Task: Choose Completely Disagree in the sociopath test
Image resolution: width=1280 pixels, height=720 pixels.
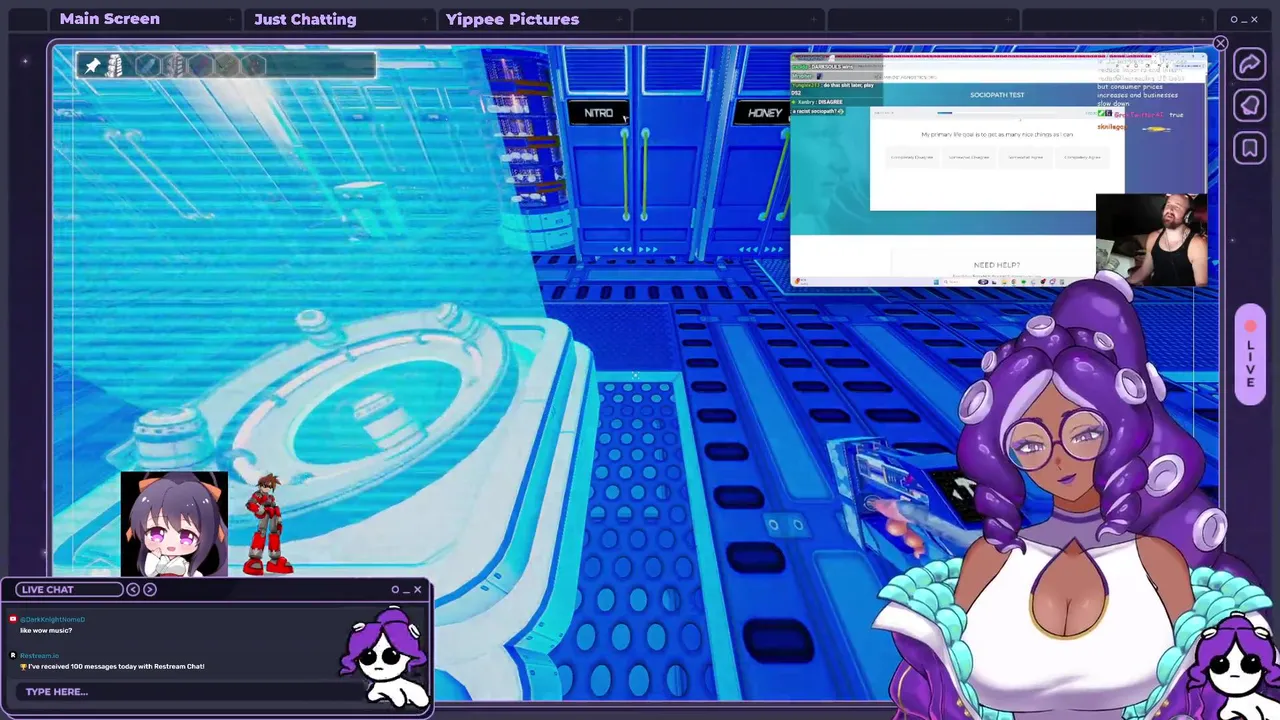Action: coord(912,157)
